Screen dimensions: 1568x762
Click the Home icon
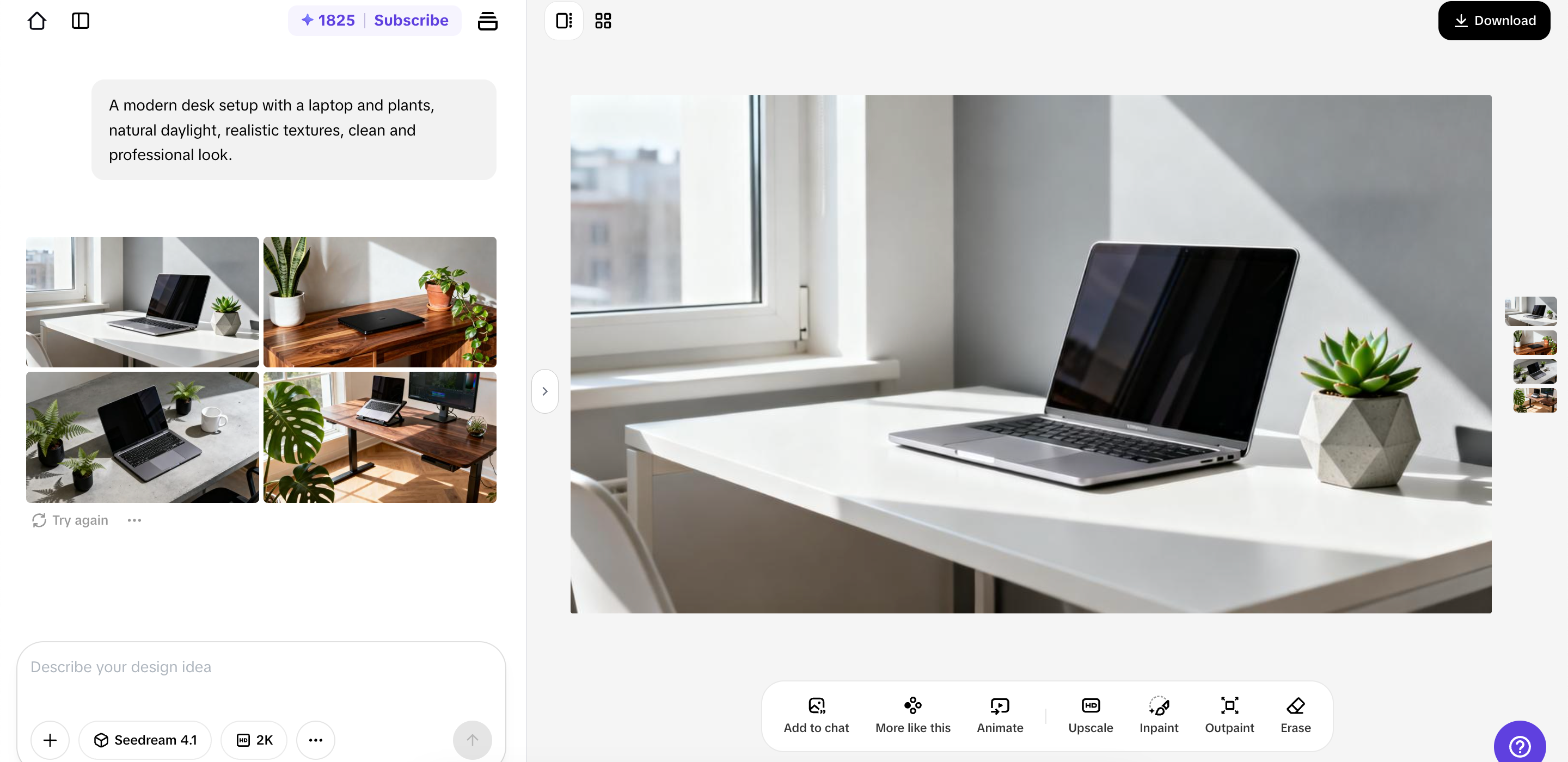click(37, 21)
